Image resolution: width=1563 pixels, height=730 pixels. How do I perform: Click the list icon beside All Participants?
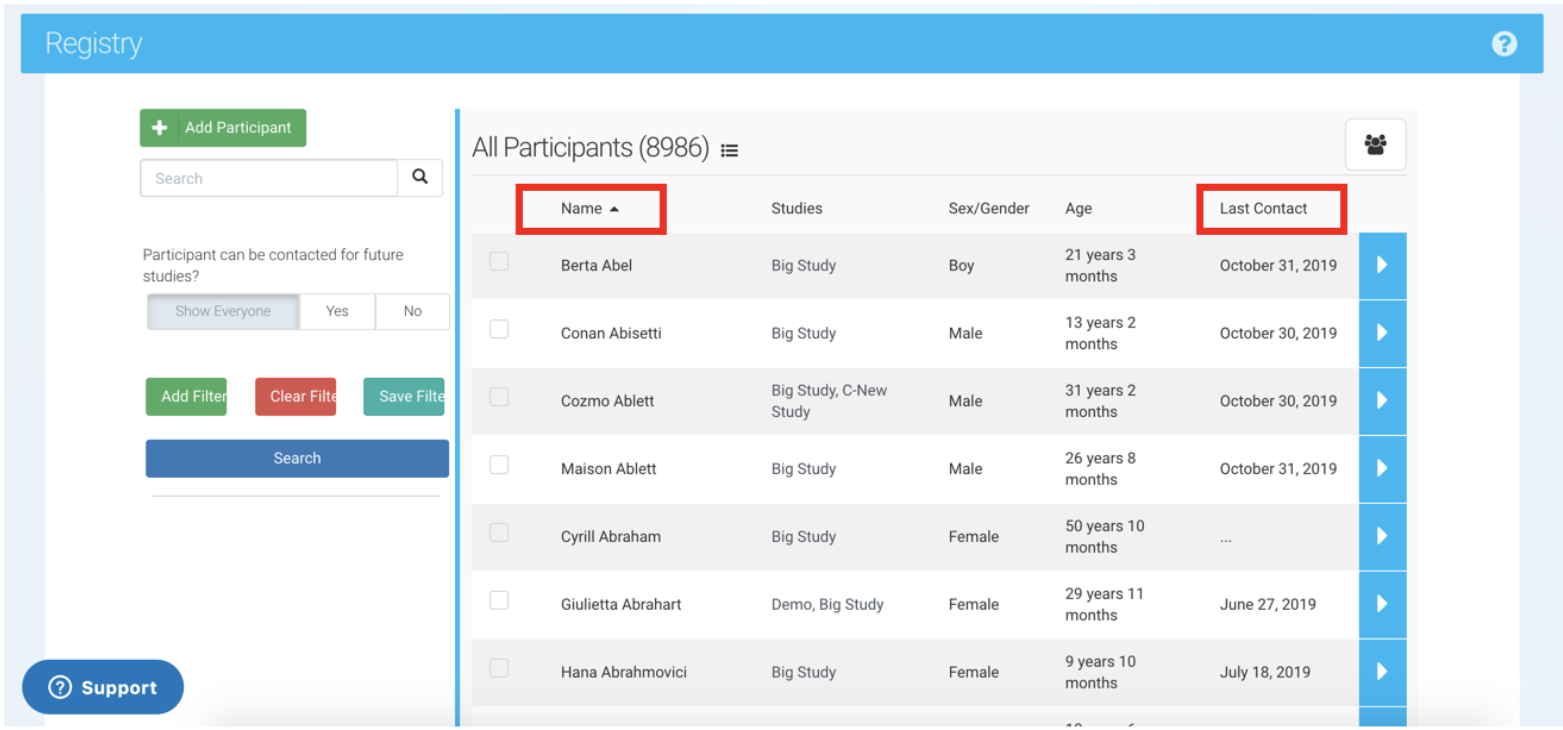click(730, 151)
